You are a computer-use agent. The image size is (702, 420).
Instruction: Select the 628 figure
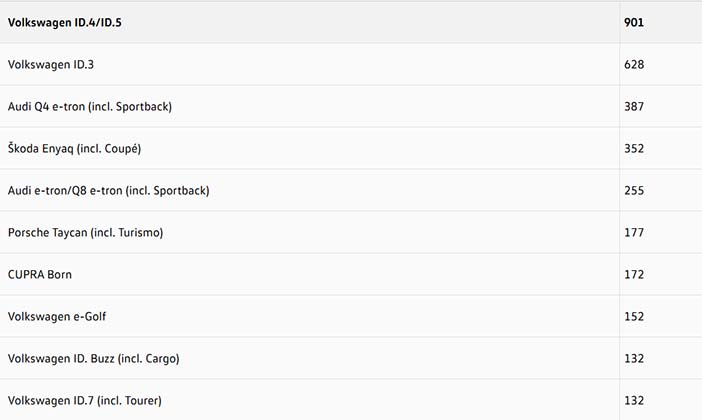click(633, 64)
